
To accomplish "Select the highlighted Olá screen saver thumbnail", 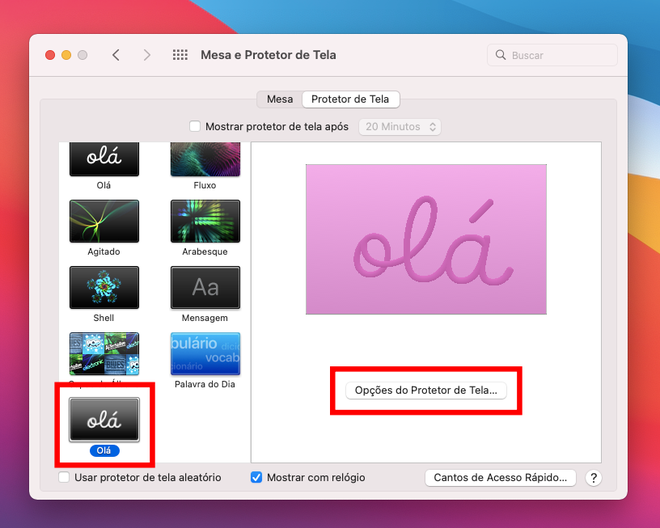I will 104,420.
